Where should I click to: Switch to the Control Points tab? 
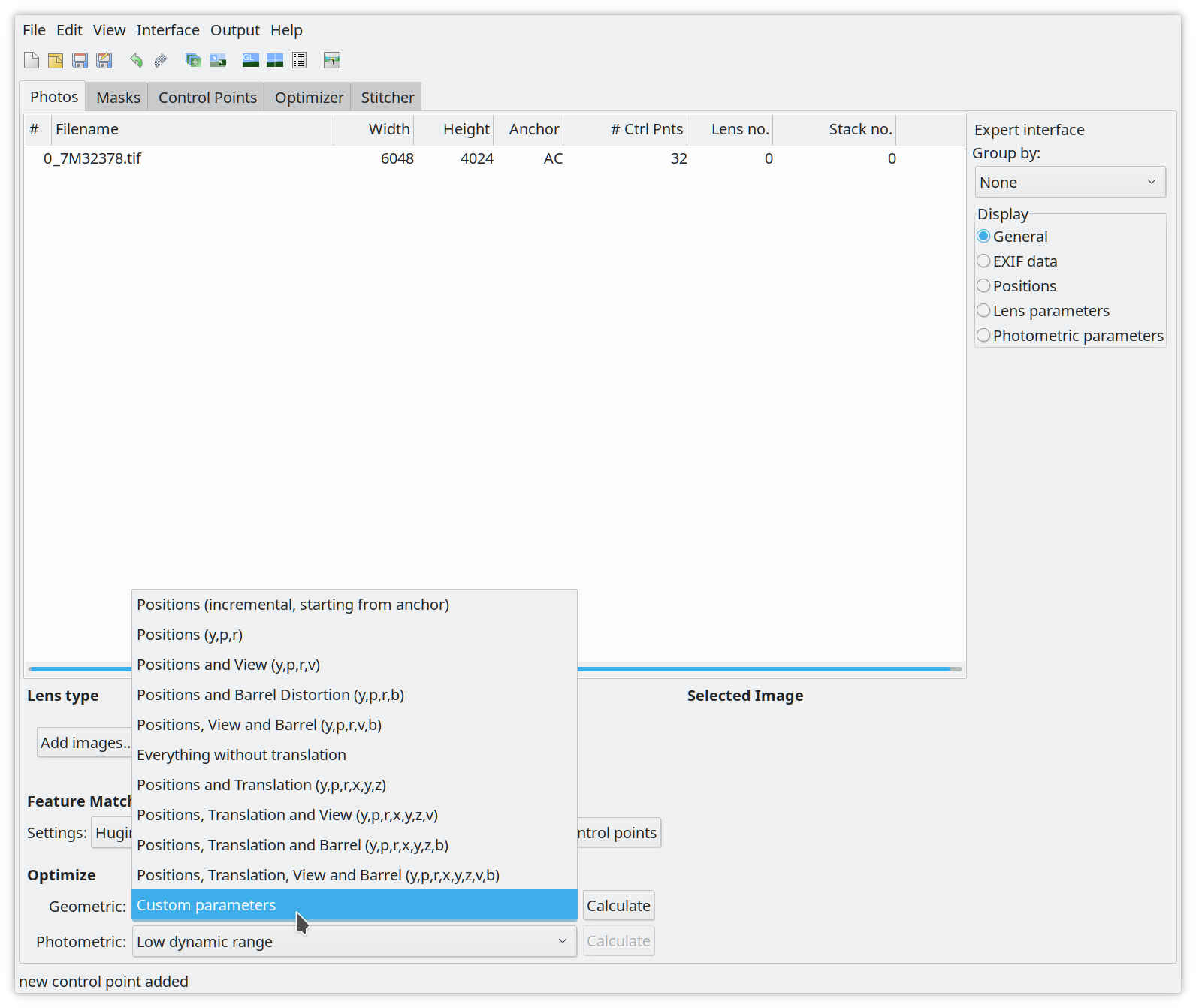click(207, 98)
